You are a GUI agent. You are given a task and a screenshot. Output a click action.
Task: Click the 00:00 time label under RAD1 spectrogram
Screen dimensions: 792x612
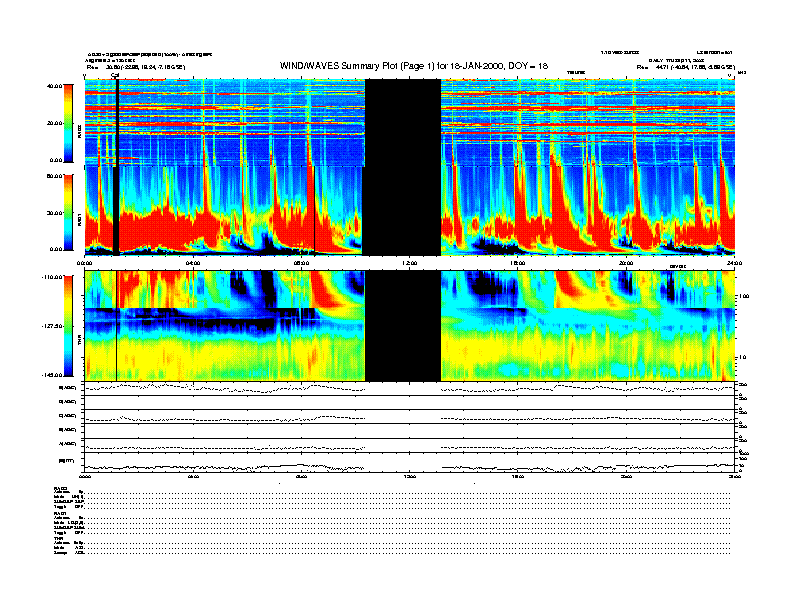click(x=84, y=263)
